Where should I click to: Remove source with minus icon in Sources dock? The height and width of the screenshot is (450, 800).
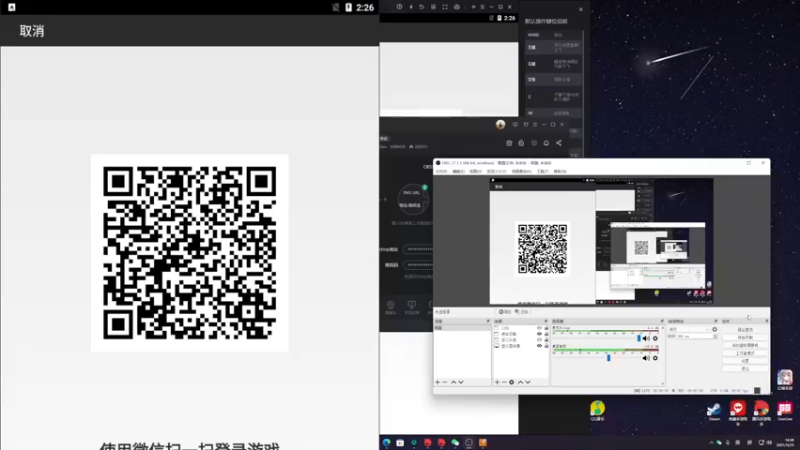(x=504, y=382)
